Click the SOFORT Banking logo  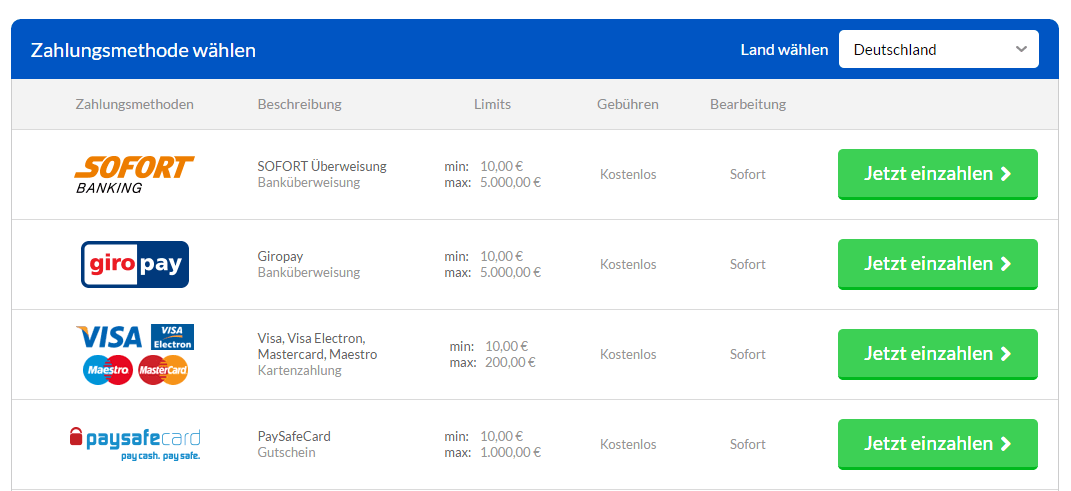coord(135,174)
